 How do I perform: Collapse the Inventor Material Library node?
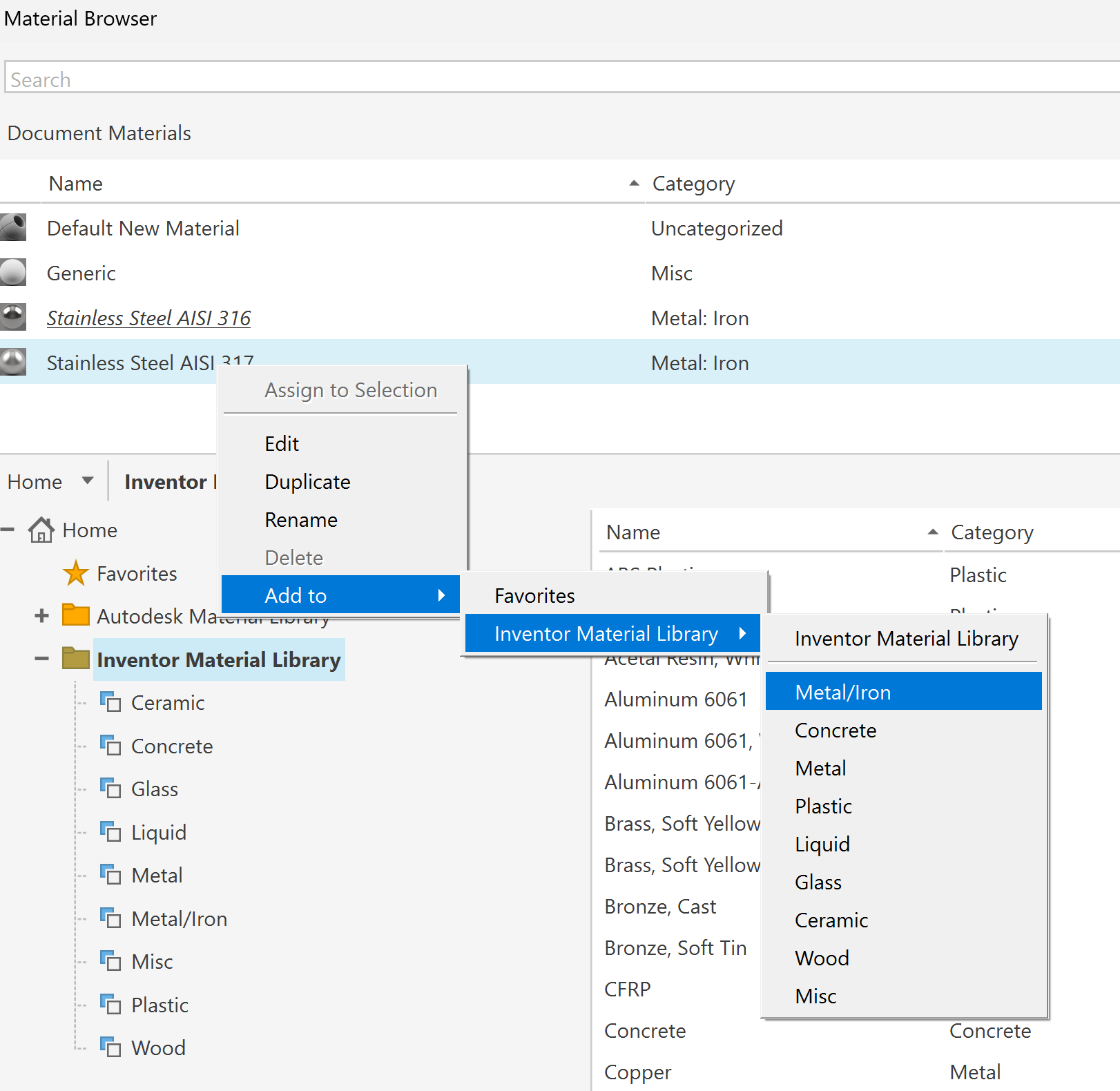[x=41, y=659]
